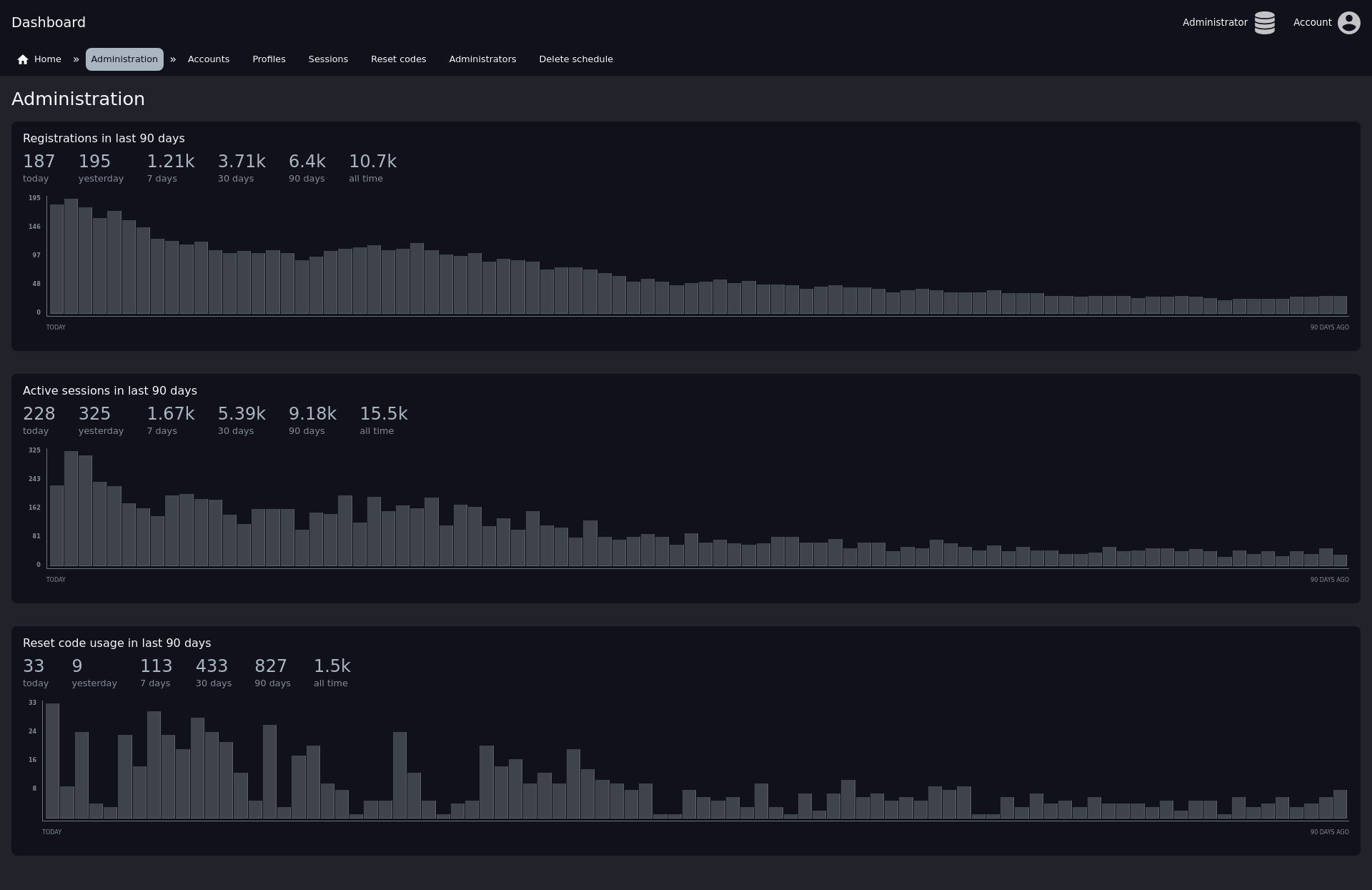Image resolution: width=1372 pixels, height=890 pixels.
Task: Open Reset codes page
Action: pyautogui.click(x=398, y=59)
